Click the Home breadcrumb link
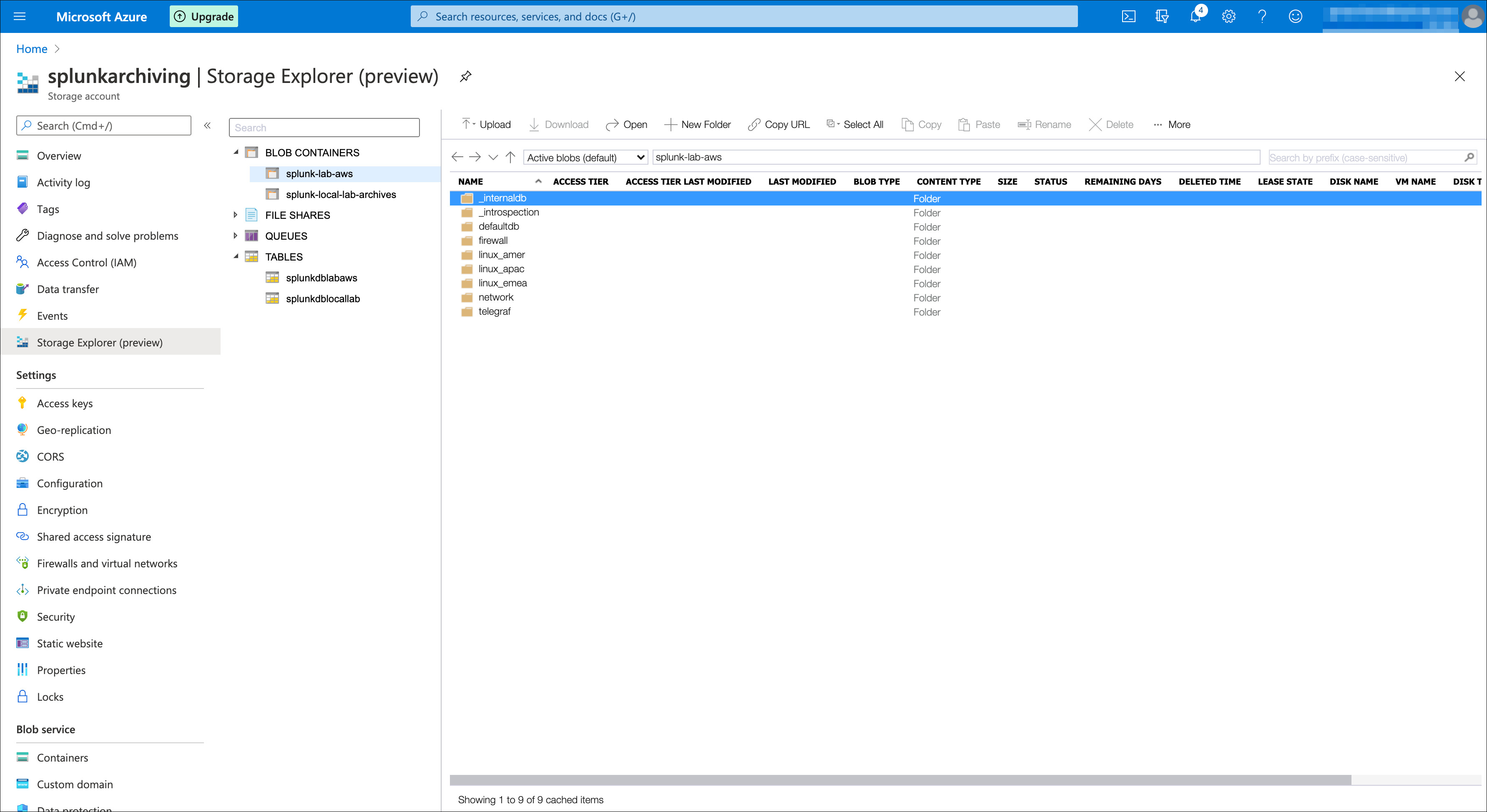Viewport: 1487px width, 812px height. pyautogui.click(x=32, y=48)
